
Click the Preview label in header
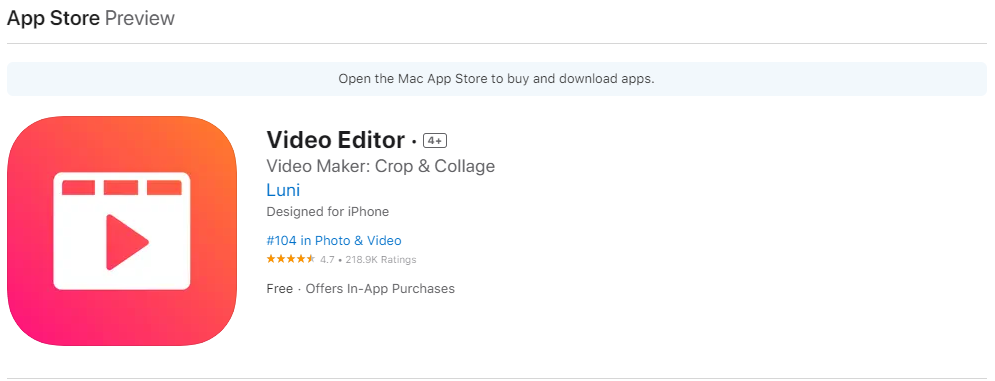pos(140,18)
